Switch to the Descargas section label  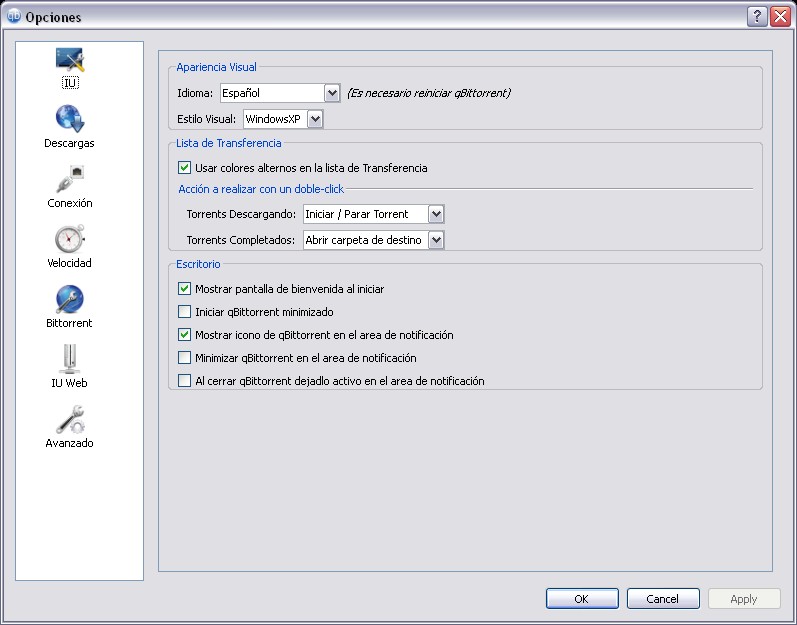[x=69, y=143]
